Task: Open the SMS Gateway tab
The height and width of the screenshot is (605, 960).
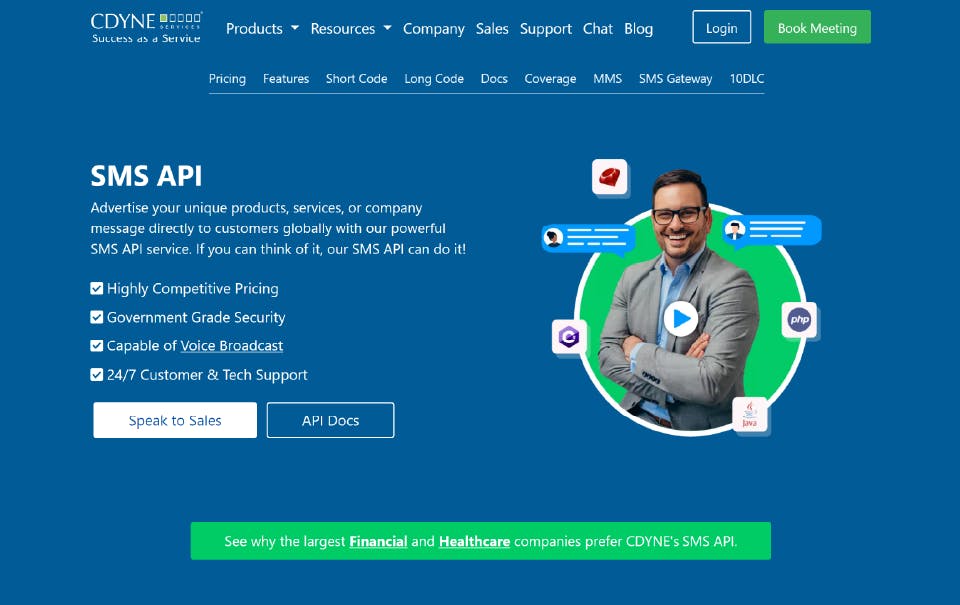Action: tap(675, 78)
